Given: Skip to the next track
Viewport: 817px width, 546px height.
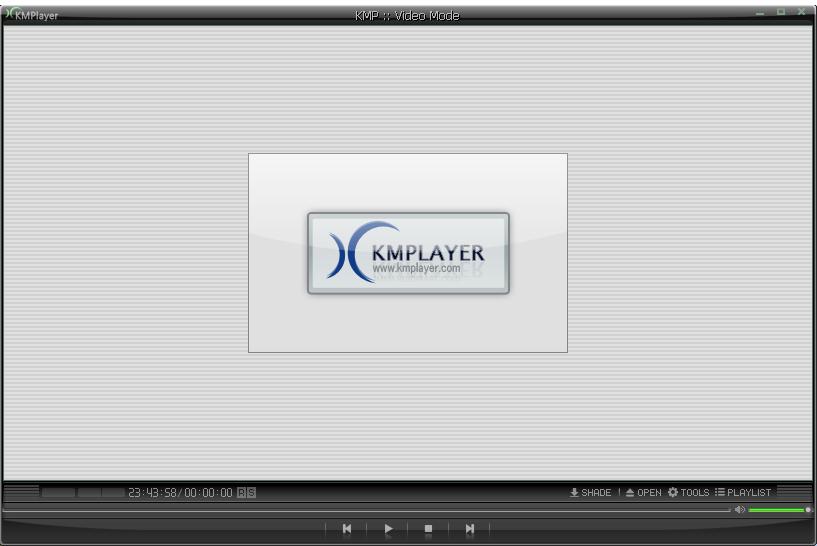Looking at the screenshot, I should (x=469, y=529).
